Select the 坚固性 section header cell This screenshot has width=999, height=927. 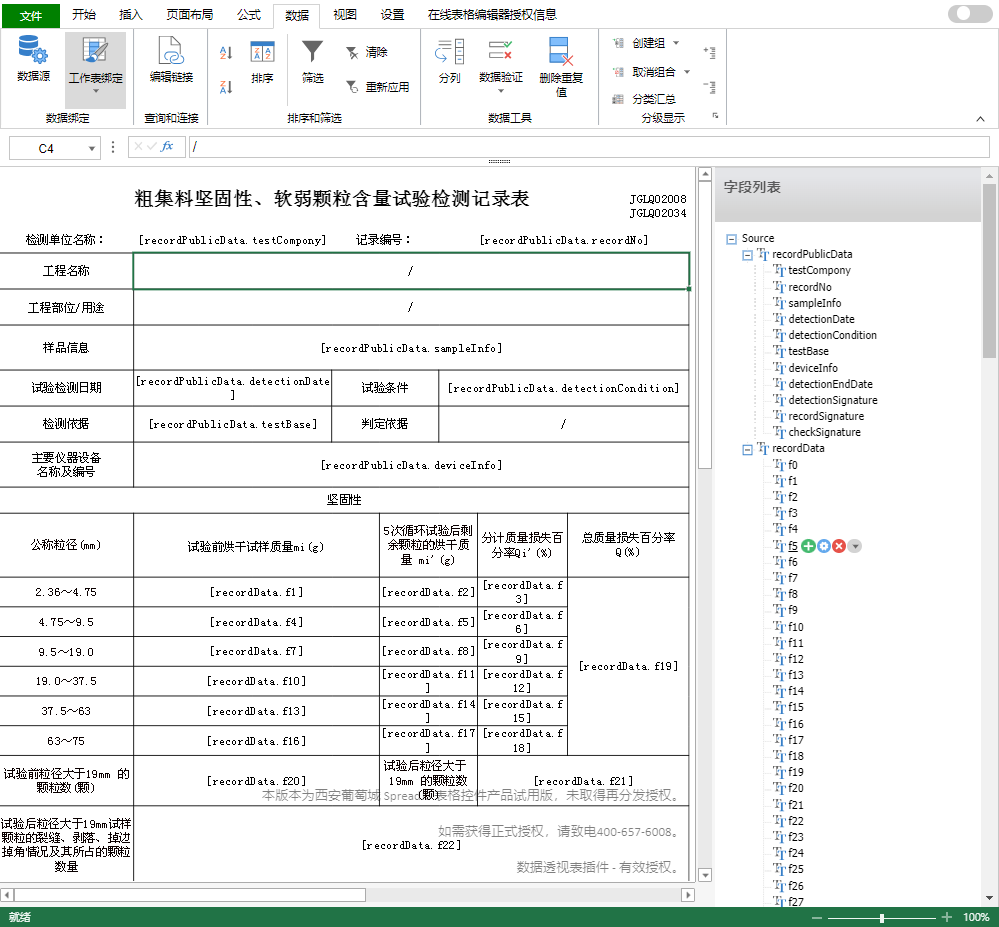pyautogui.click(x=344, y=500)
